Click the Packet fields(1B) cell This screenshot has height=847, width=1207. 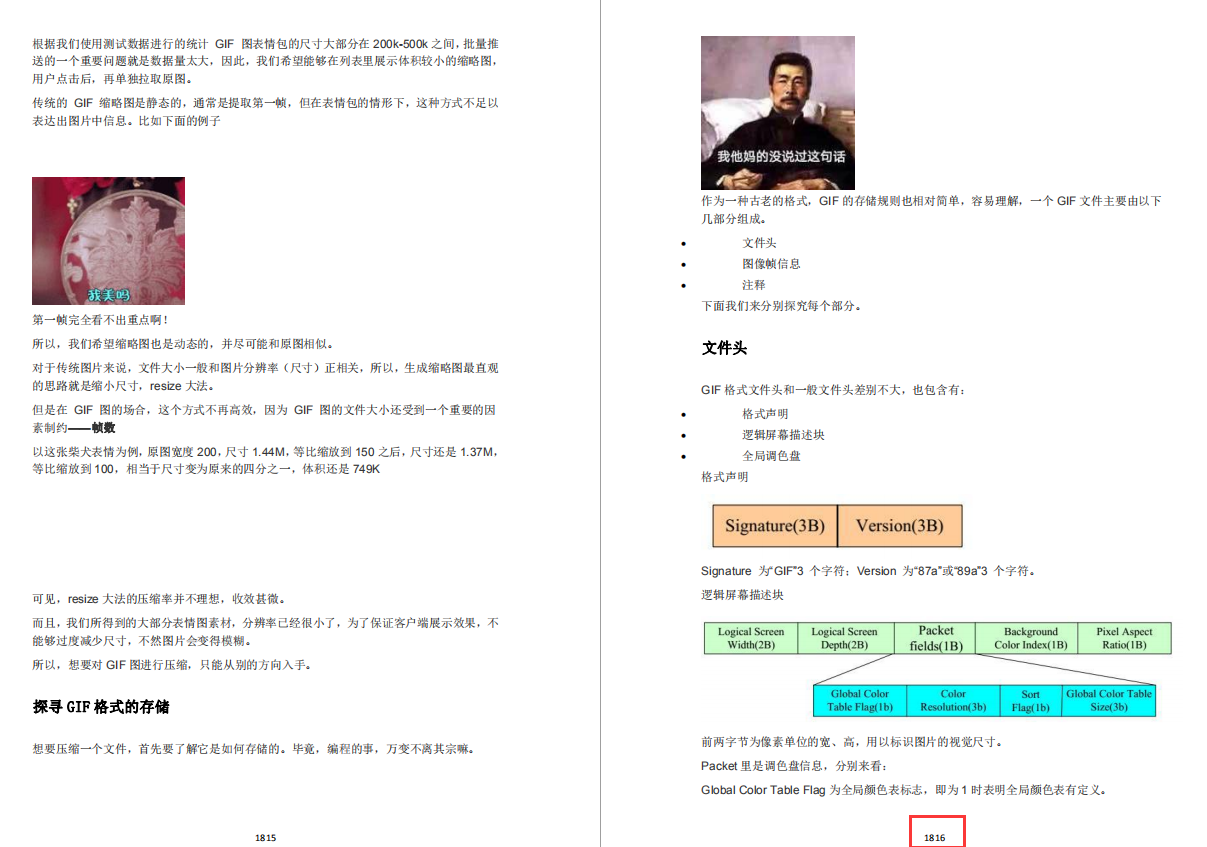933,638
